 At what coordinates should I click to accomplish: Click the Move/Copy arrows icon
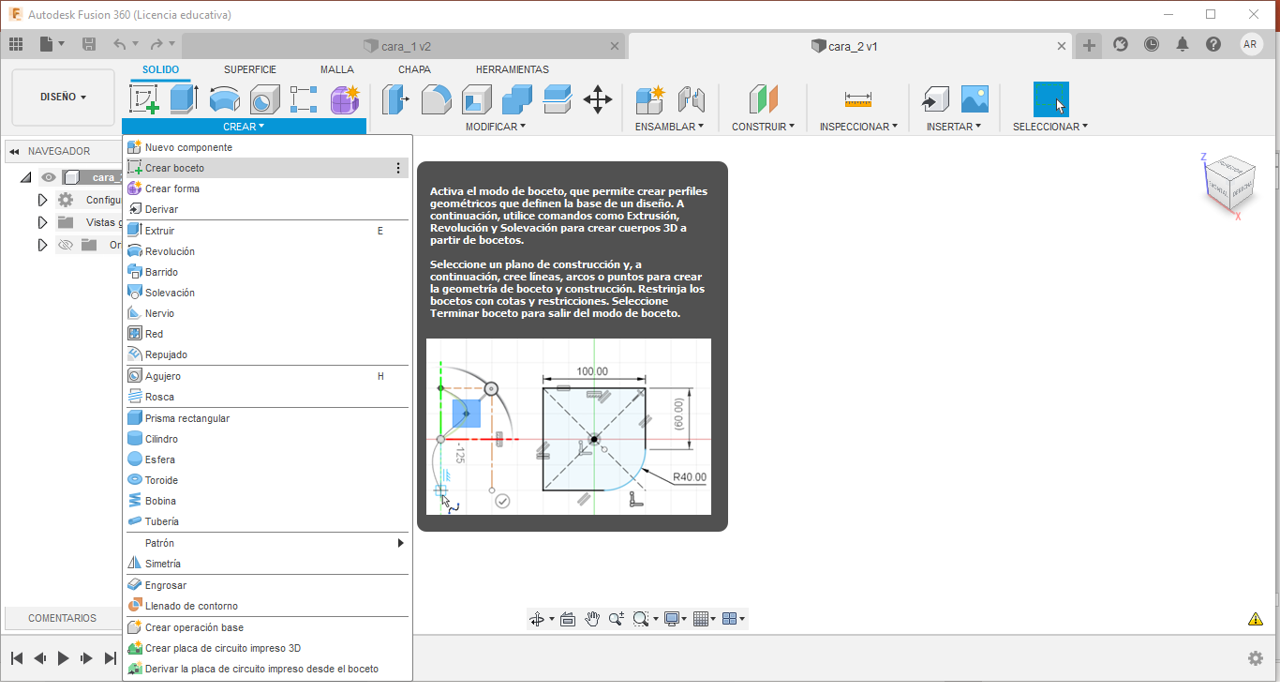pyautogui.click(x=598, y=99)
